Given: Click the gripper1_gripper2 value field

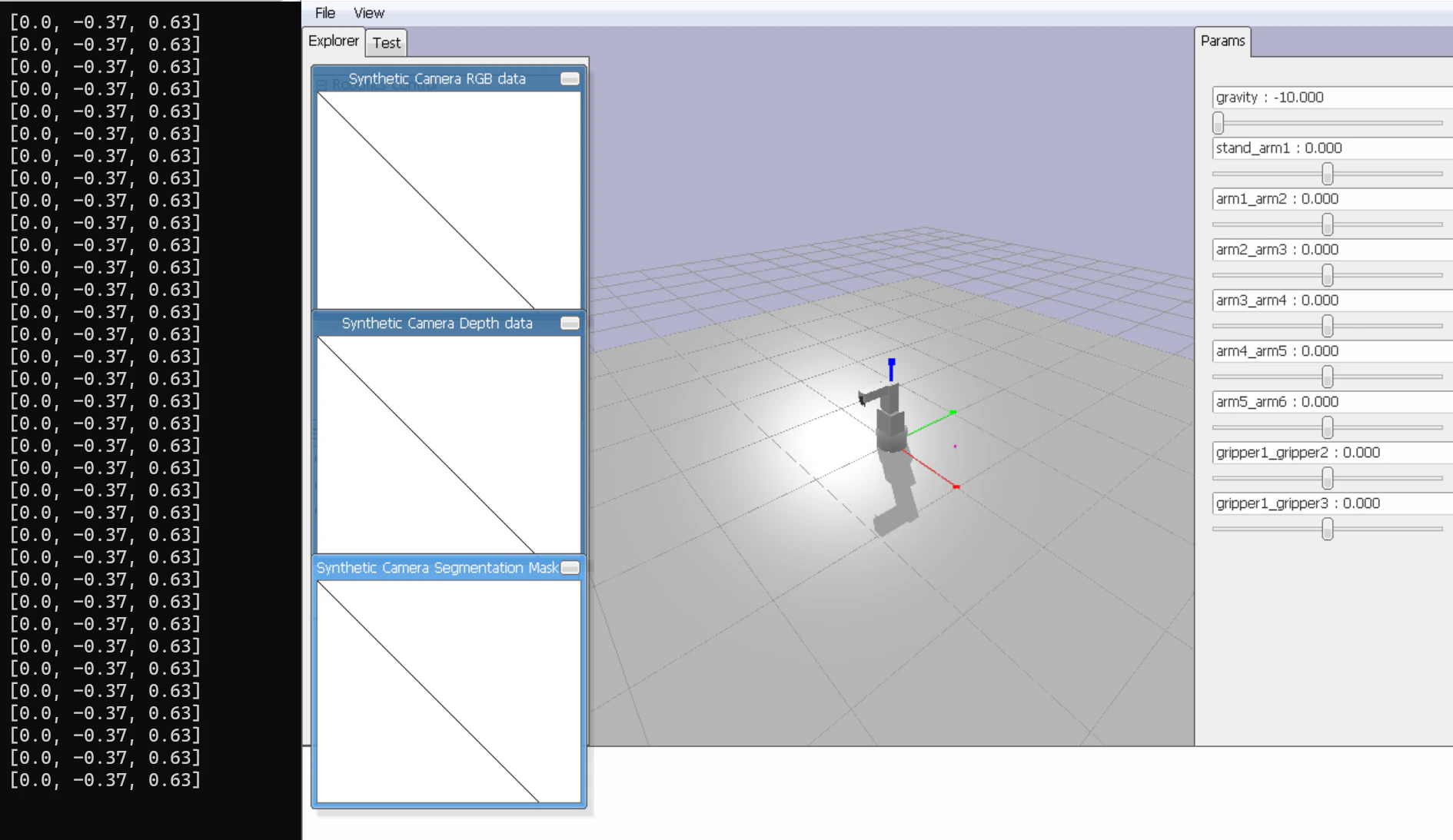Looking at the screenshot, I should pyautogui.click(x=1332, y=453).
